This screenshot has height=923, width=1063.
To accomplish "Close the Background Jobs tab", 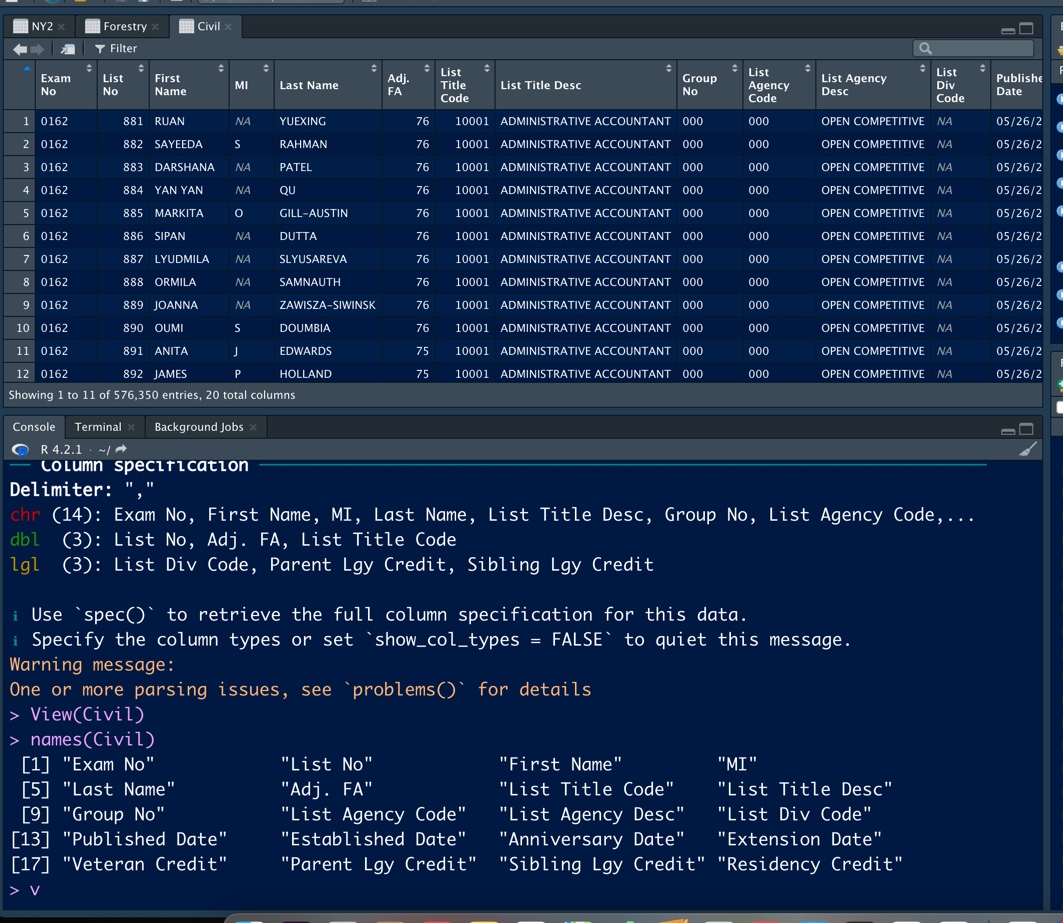I will (253, 427).
